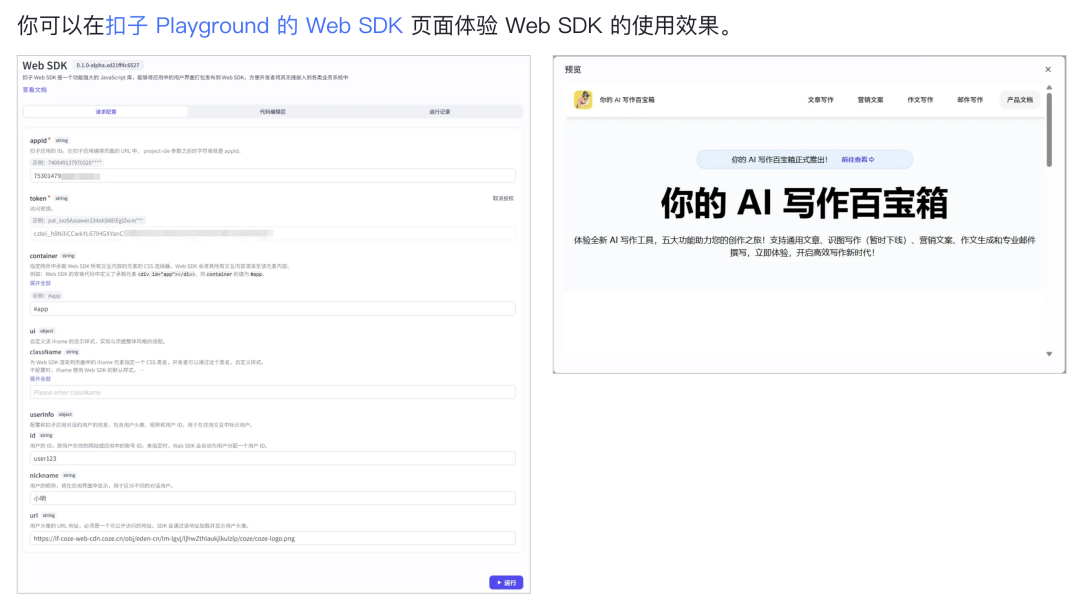
Task: Click the preview vertical scrollbar thumb
Action: [x=1049, y=130]
